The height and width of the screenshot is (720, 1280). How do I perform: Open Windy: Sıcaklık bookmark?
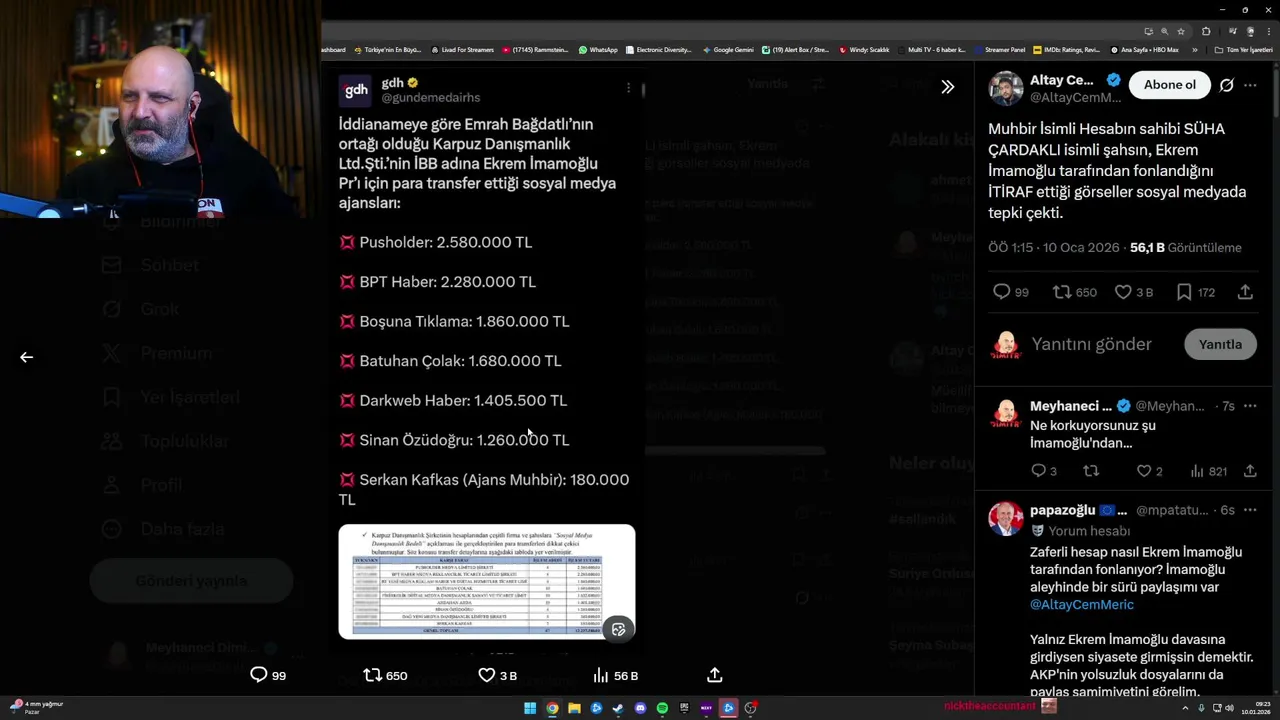865,49
